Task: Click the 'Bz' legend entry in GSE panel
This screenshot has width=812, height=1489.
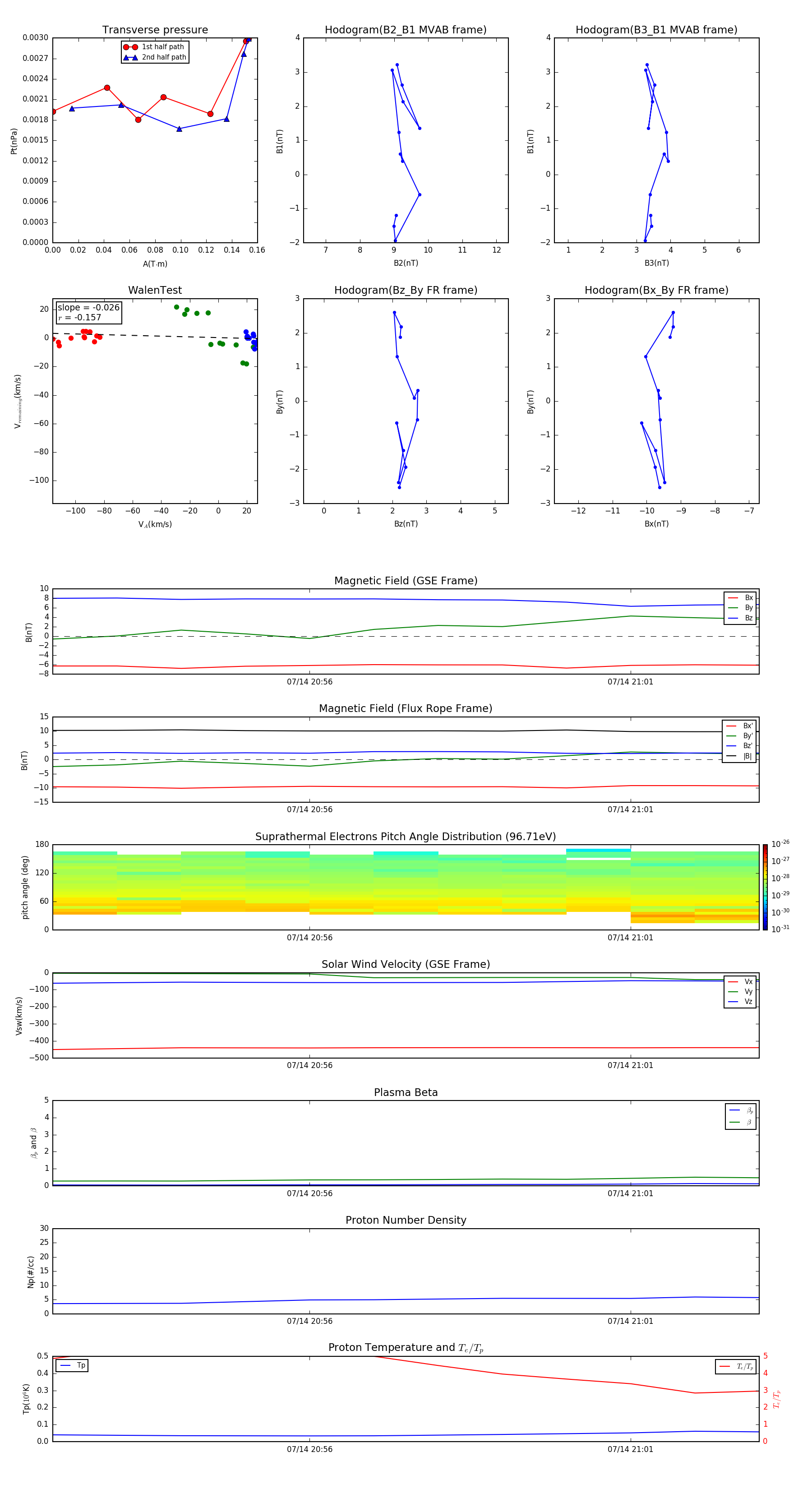Action: [740, 618]
